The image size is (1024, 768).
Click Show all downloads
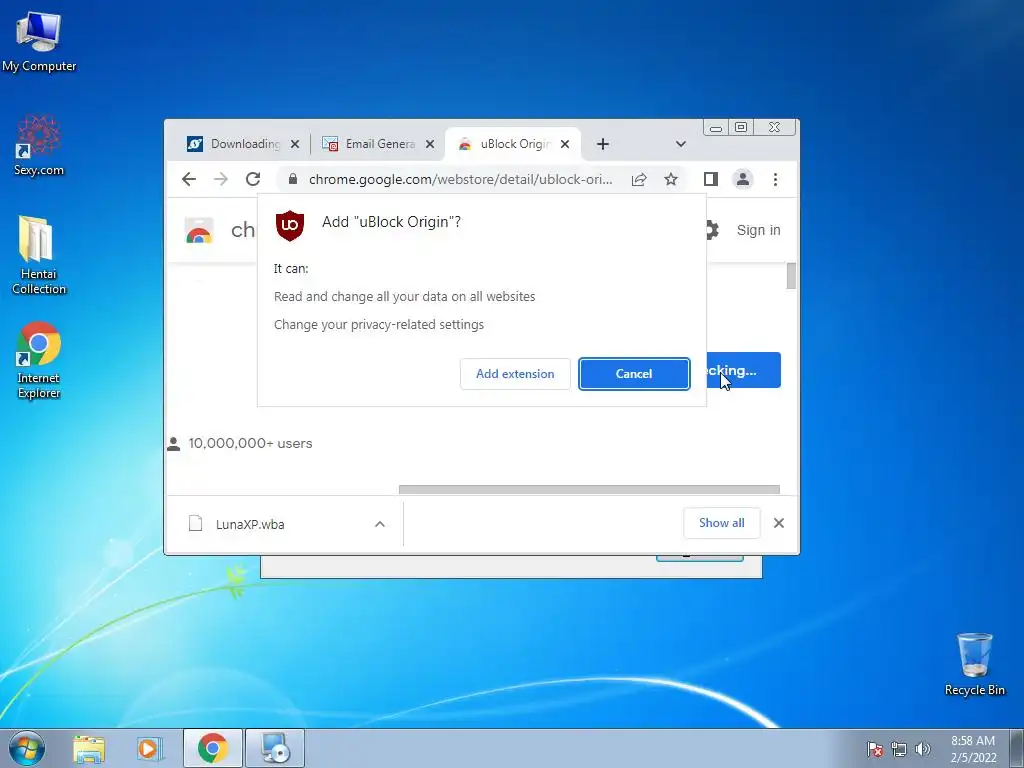722,522
